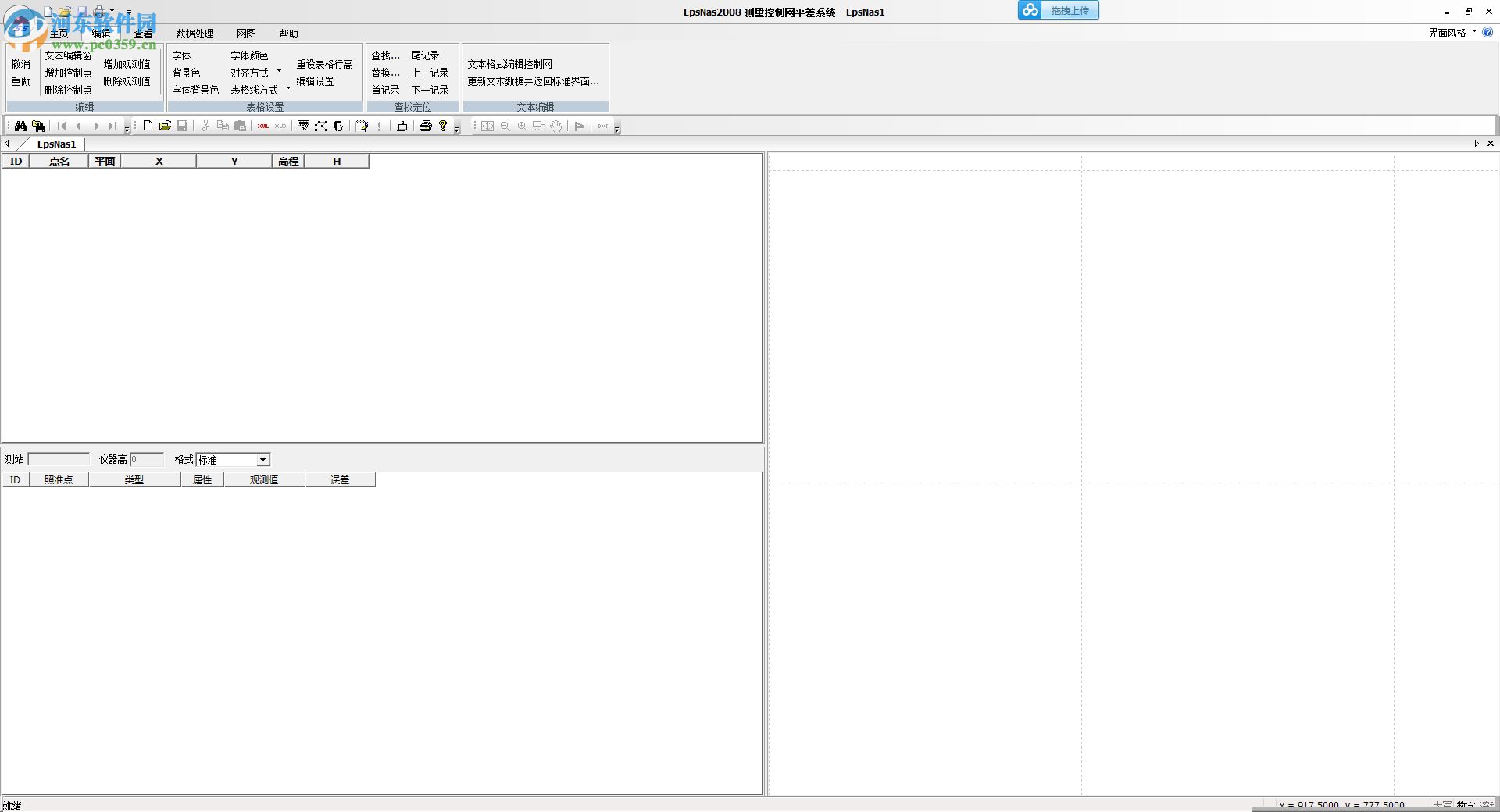Click the network nodes graph icon
The width and height of the screenshot is (1500, 812).
(321, 126)
